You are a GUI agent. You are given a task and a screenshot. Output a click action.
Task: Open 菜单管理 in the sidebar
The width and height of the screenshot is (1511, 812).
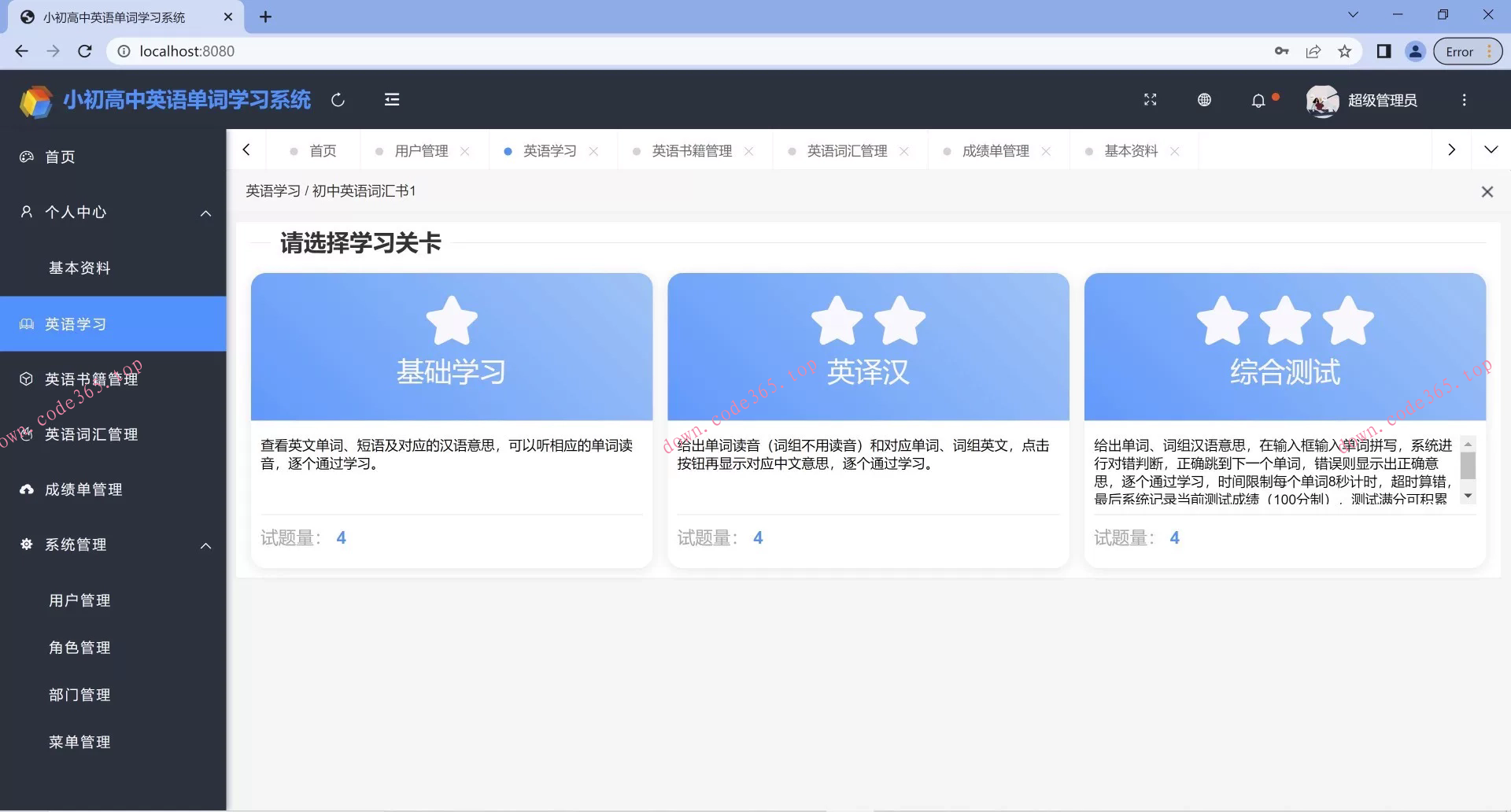click(79, 740)
